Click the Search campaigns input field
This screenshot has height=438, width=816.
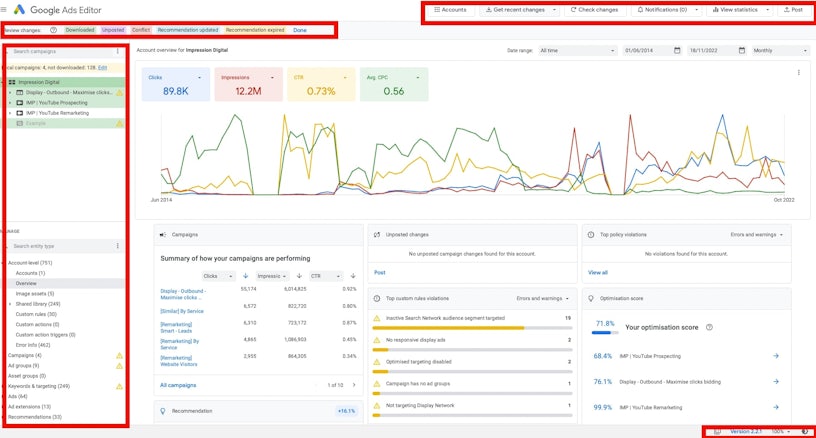60,50
